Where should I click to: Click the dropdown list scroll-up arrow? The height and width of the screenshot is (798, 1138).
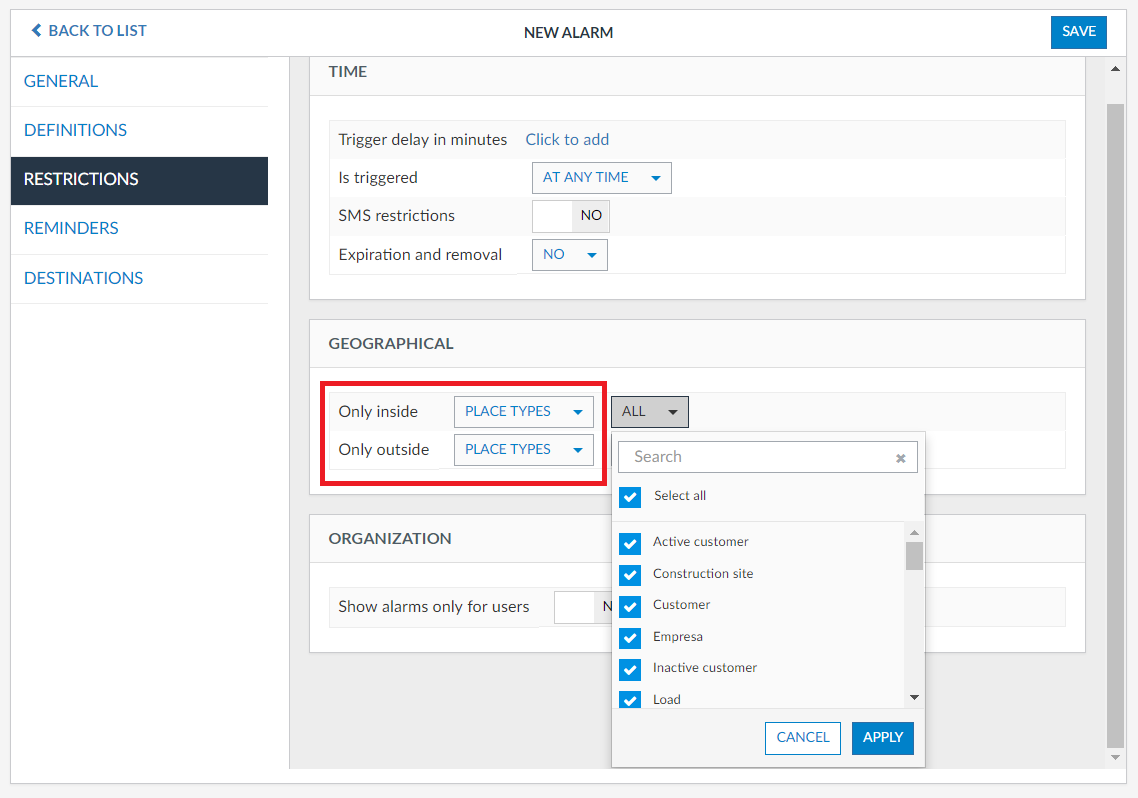coord(914,533)
